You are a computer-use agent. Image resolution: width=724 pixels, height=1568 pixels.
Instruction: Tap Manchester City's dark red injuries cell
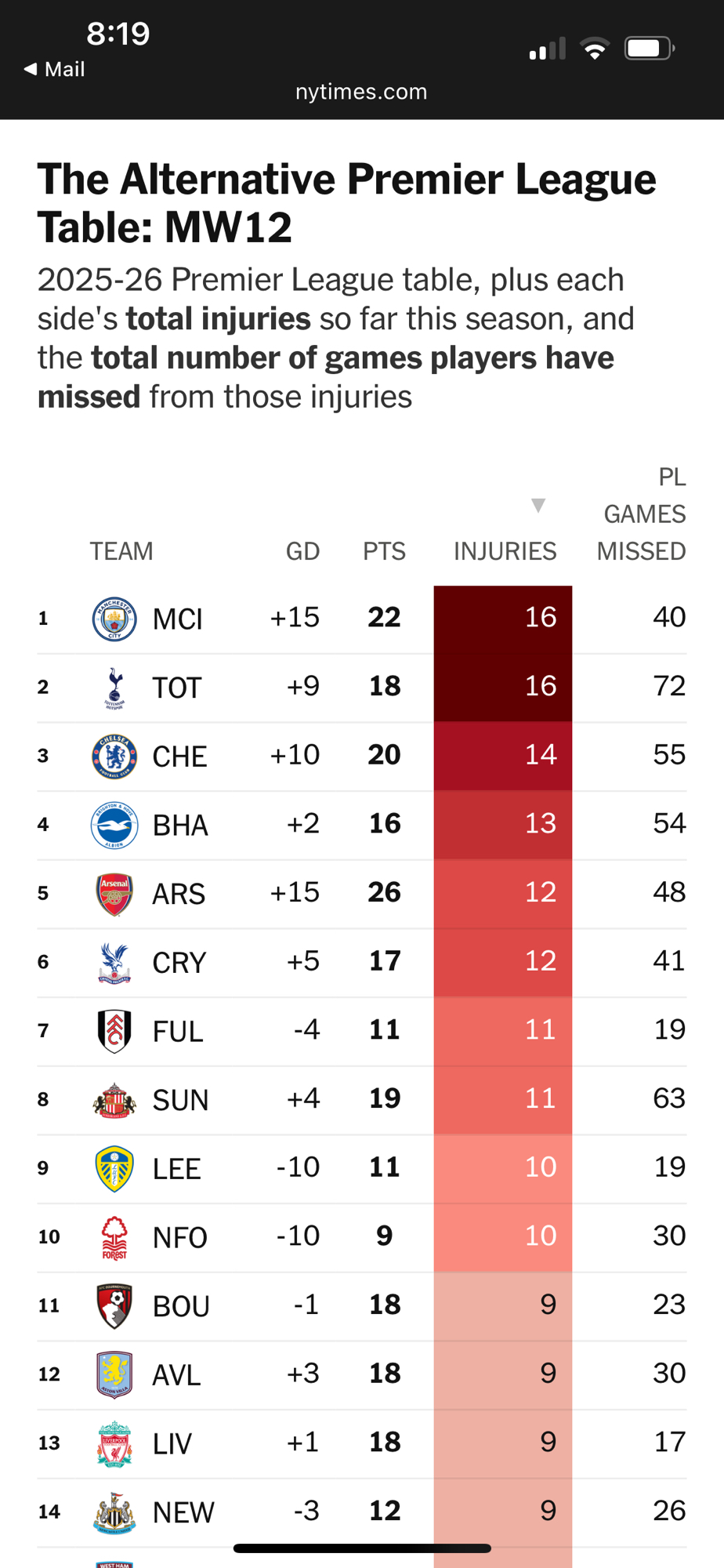tap(503, 619)
